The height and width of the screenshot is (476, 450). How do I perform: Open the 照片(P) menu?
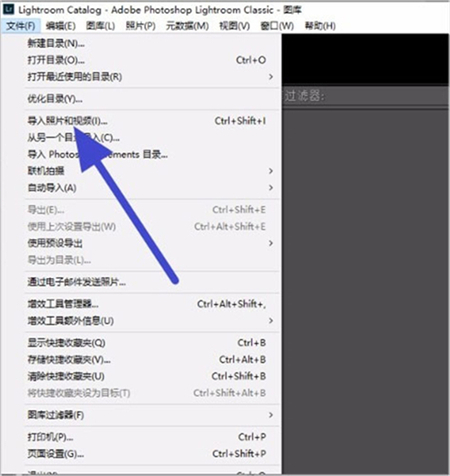pyautogui.click(x=140, y=26)
